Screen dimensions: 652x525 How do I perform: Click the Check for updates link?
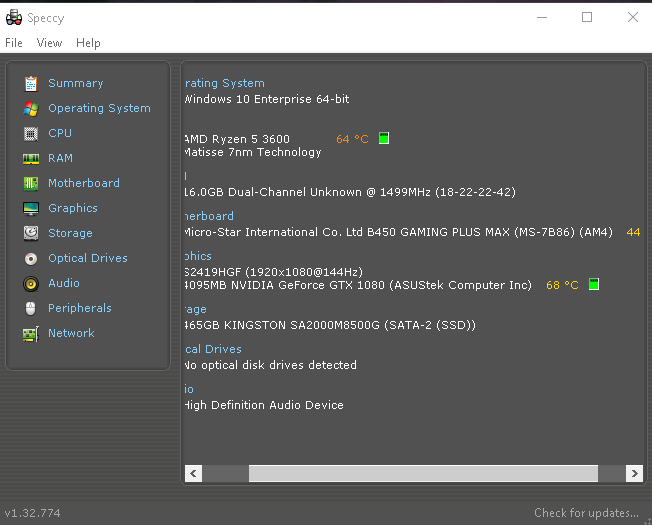coord(586,513)
